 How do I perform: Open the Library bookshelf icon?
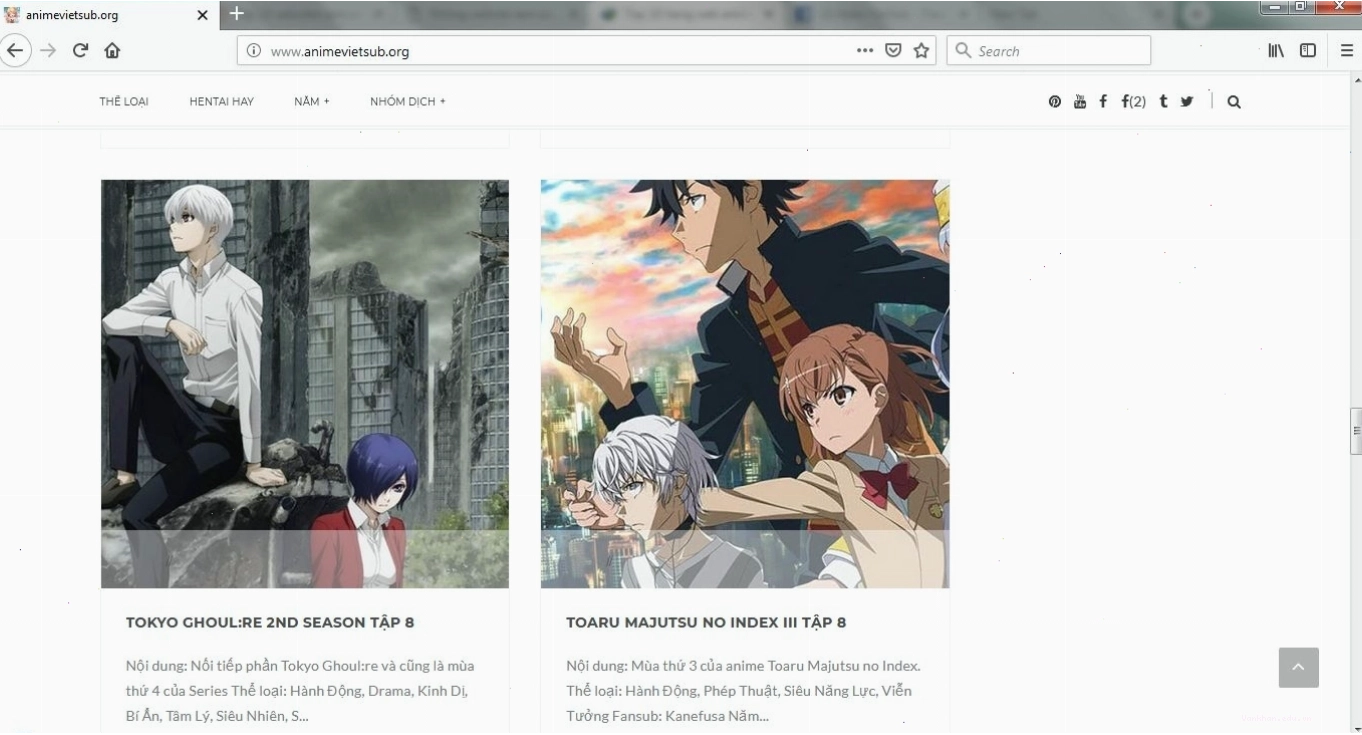pyautogui.click(x=1276, y=51)
